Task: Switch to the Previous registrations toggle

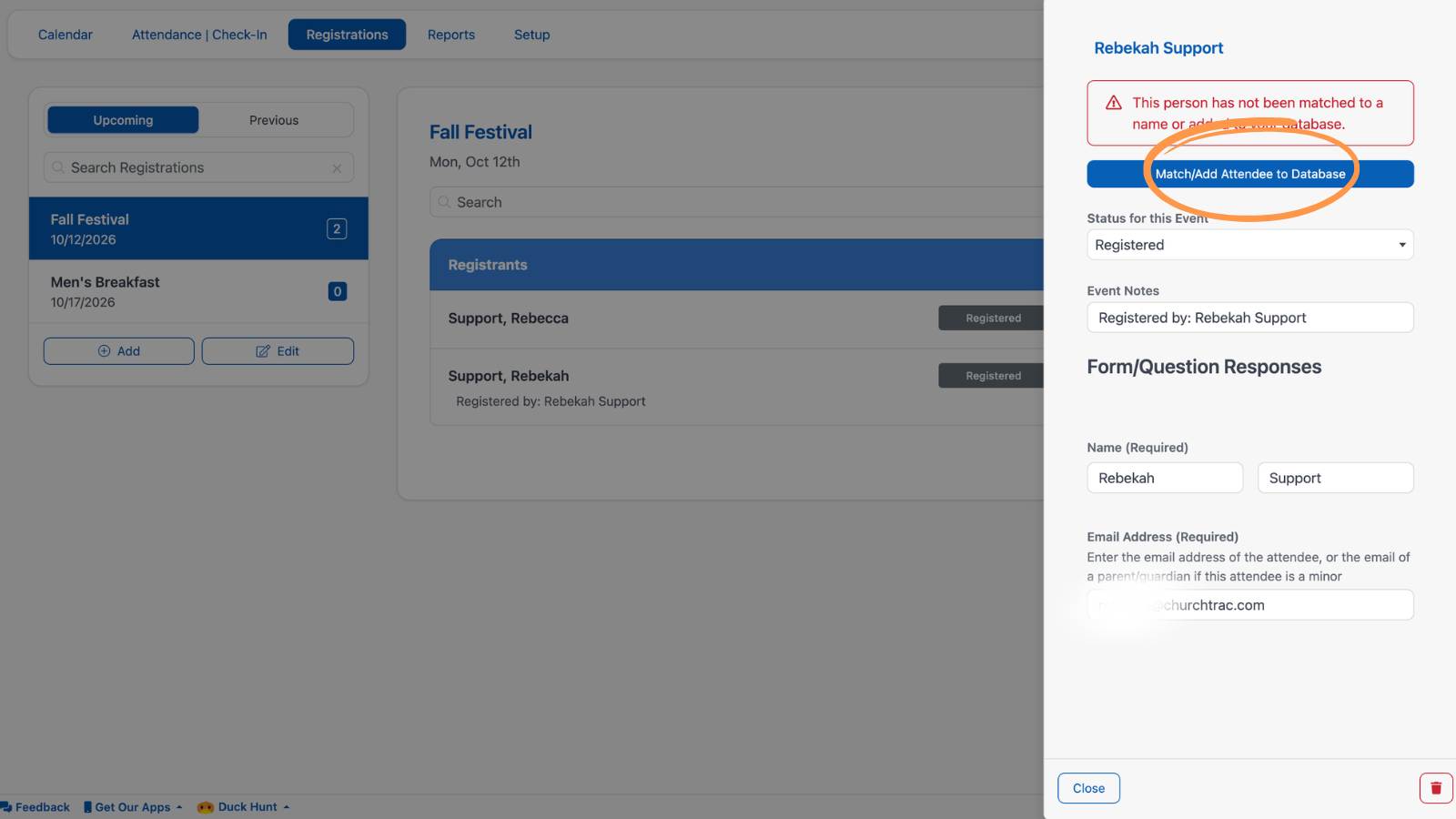Action: pos(274,120)
